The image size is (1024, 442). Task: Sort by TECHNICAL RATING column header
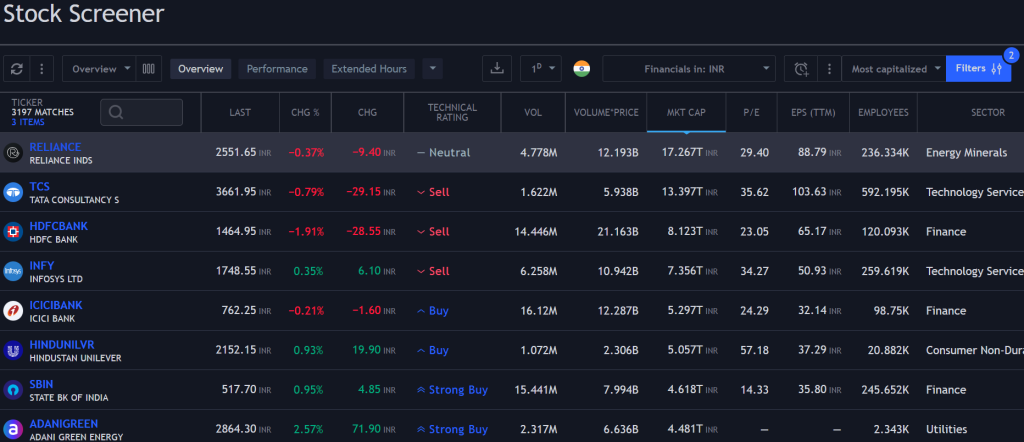pos(452,112)
